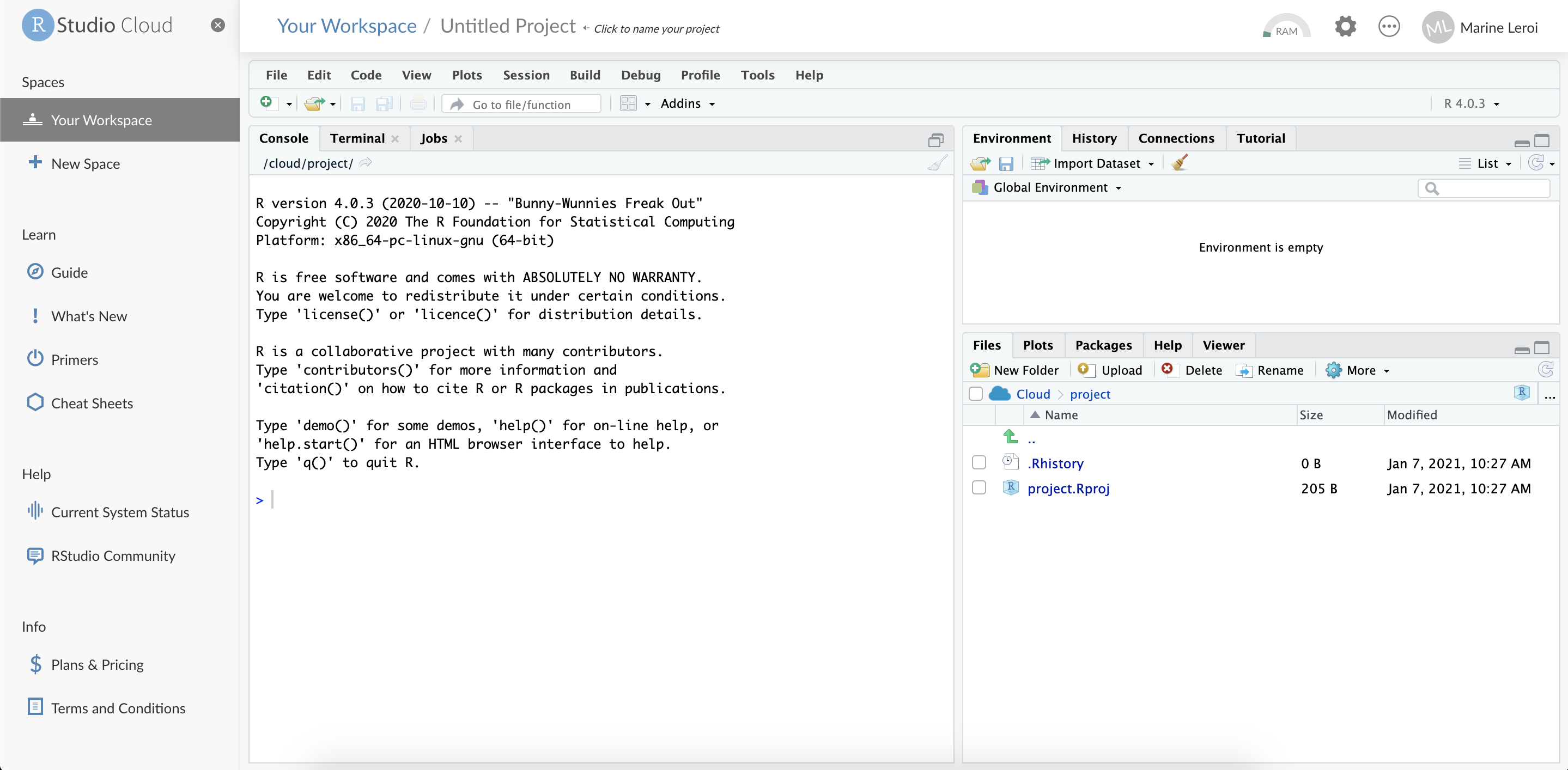The image size is (1568, 770).
Task: Switch to the Packages tab
Action: pyautogui.click(x=1103, y=345)
